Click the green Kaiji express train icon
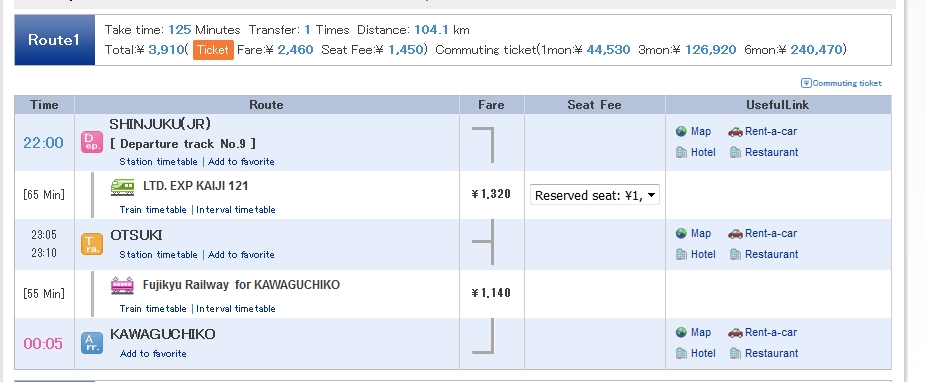The height and width of the screenshot is (382, 926). coord(122,187)
